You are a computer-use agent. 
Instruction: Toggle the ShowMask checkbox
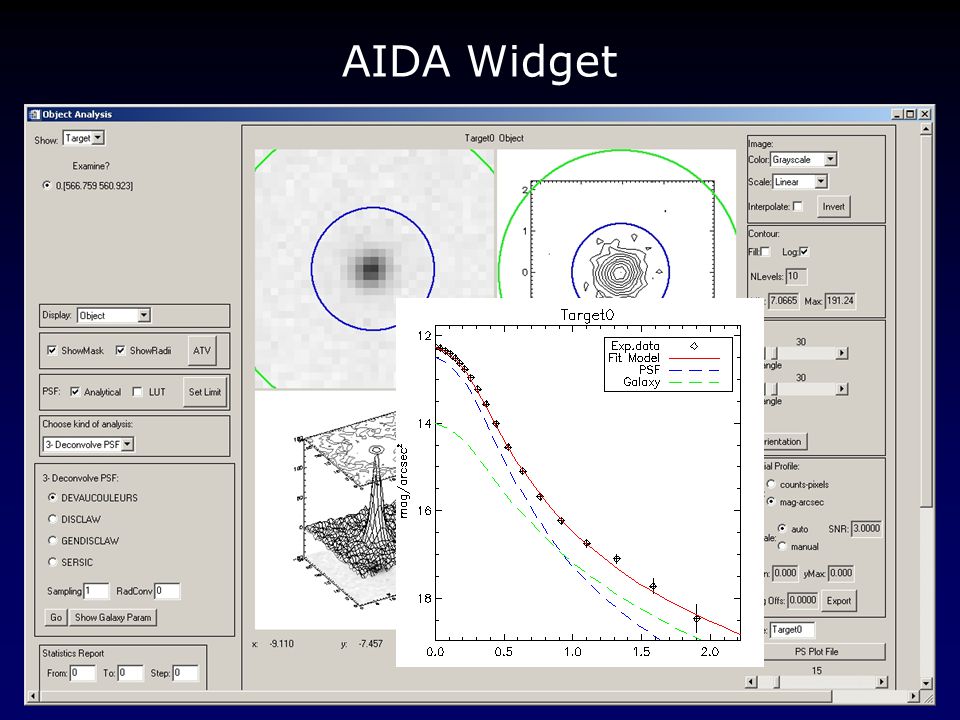[52, 350]
